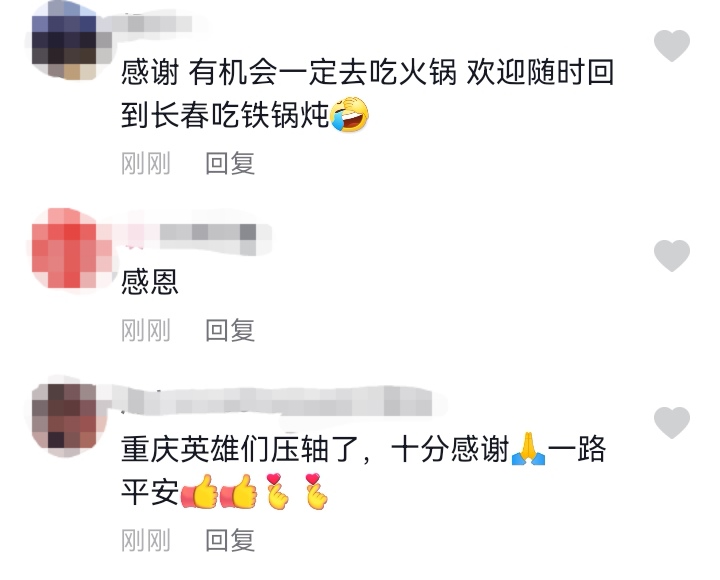
Task: Like the 重庆英雄们压轴了 comment
Action: (672, 422)
